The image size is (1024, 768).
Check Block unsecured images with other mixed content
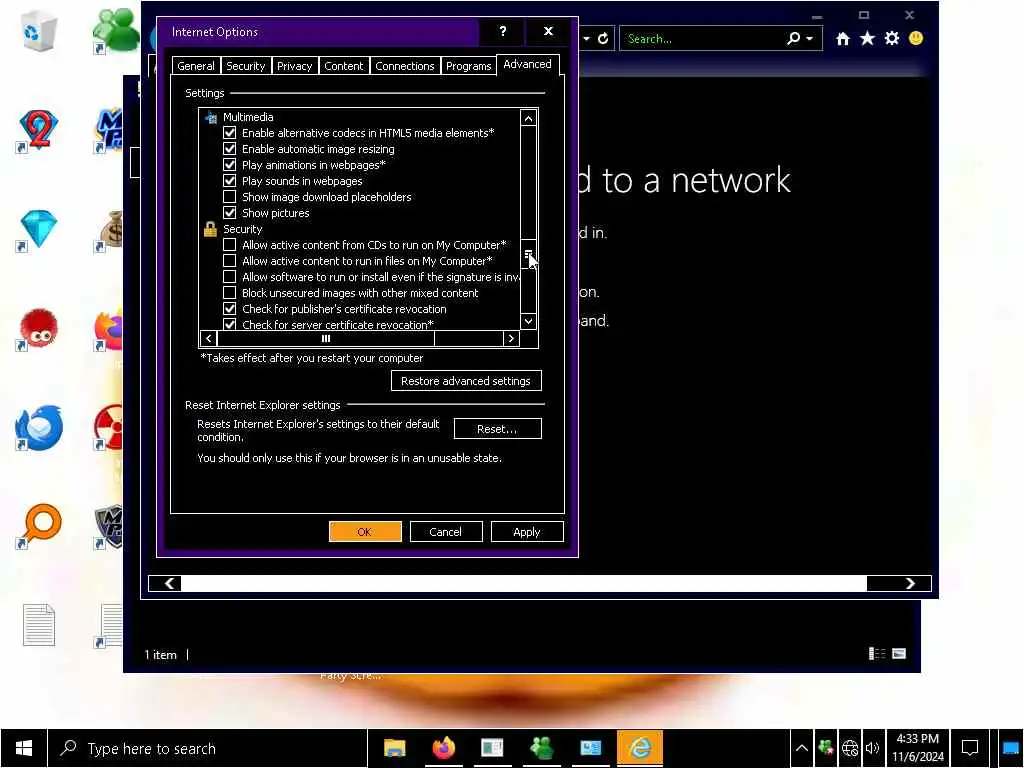pyautogui.click(x=229, y=293)
